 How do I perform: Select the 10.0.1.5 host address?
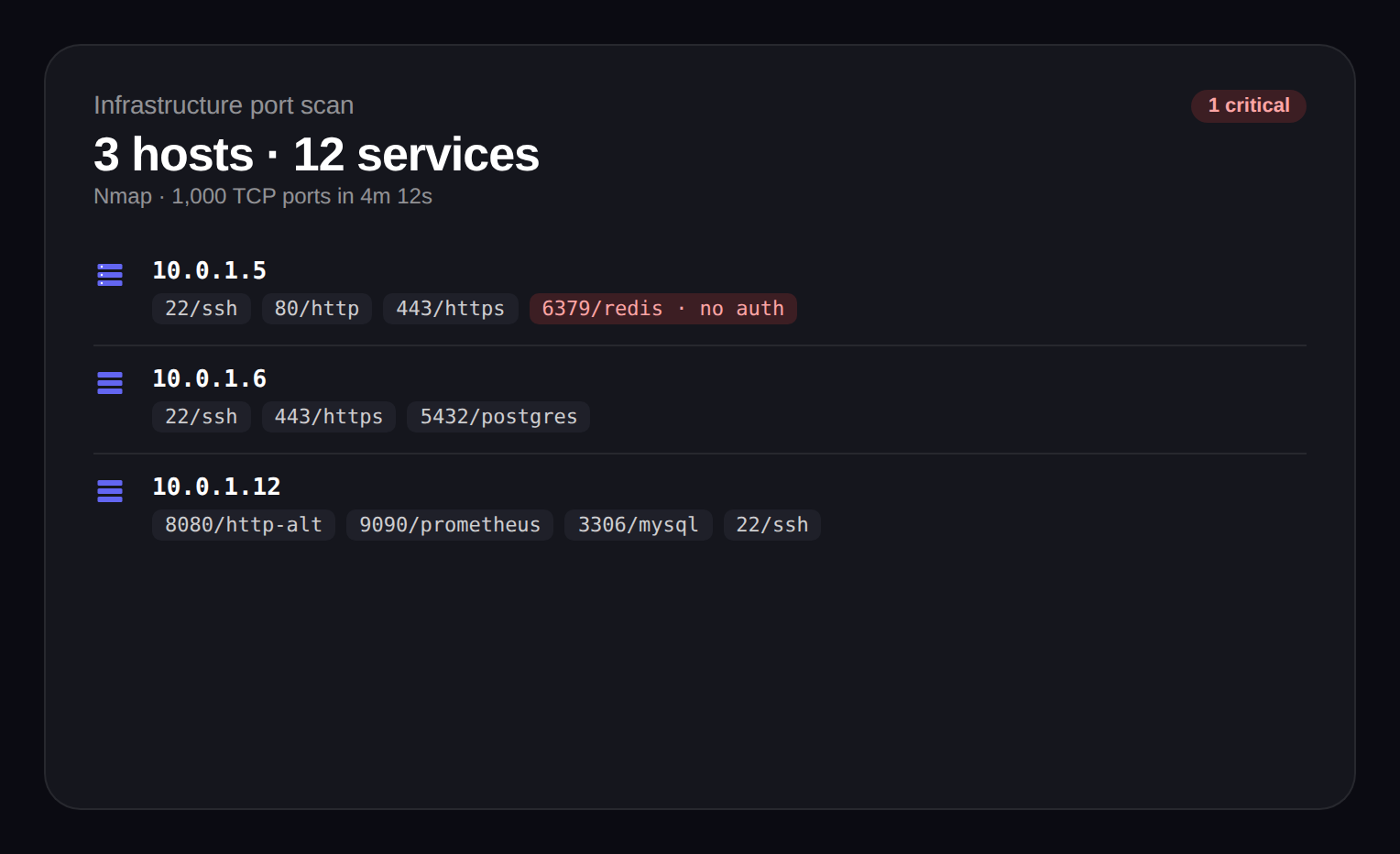tap(209, 270)
